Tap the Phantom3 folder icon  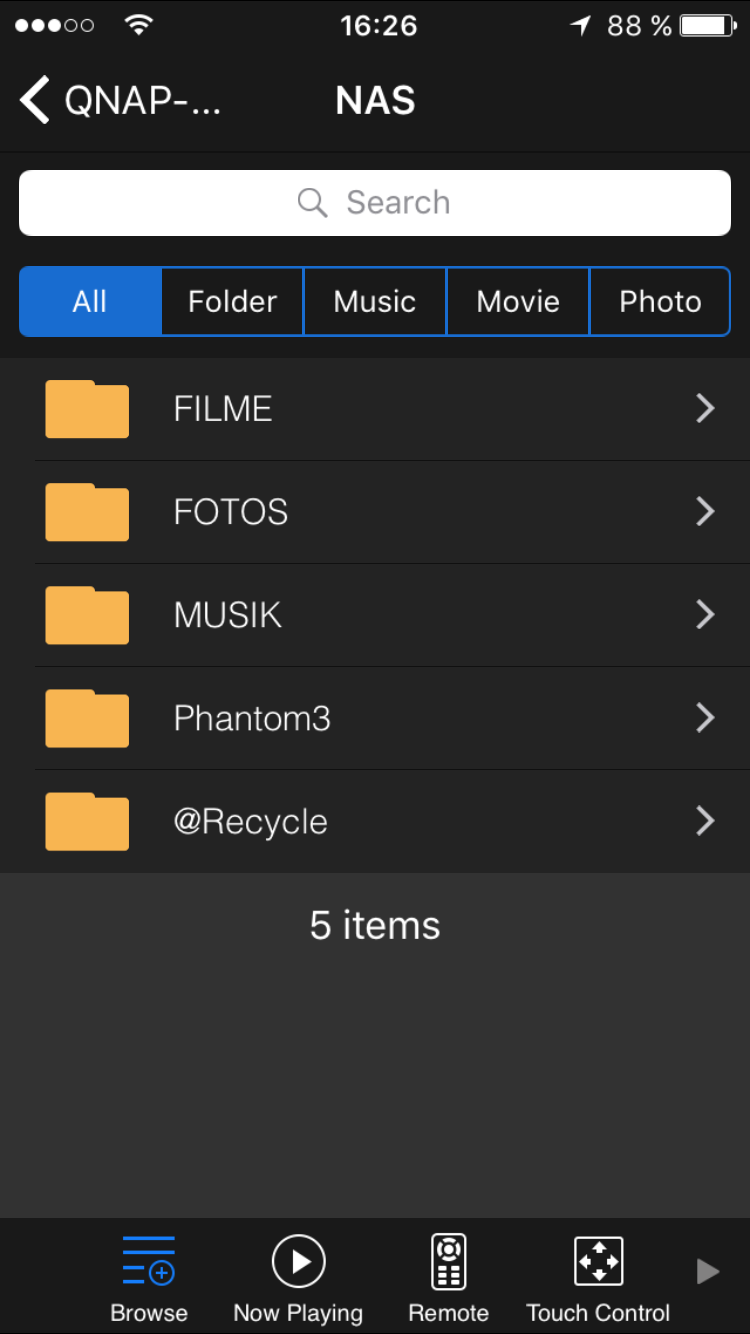87,718
